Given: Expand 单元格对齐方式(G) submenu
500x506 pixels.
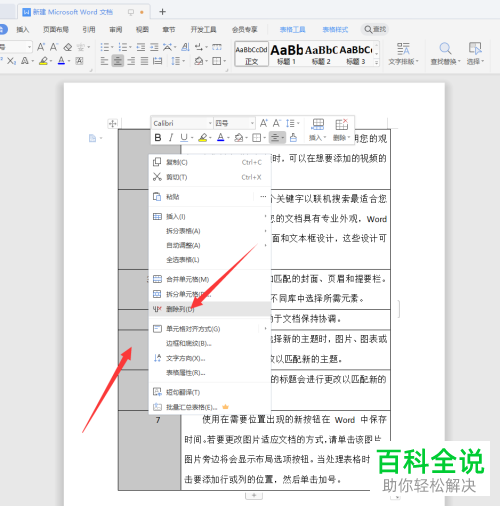Looking at the screenshot, I should point(209,329).
